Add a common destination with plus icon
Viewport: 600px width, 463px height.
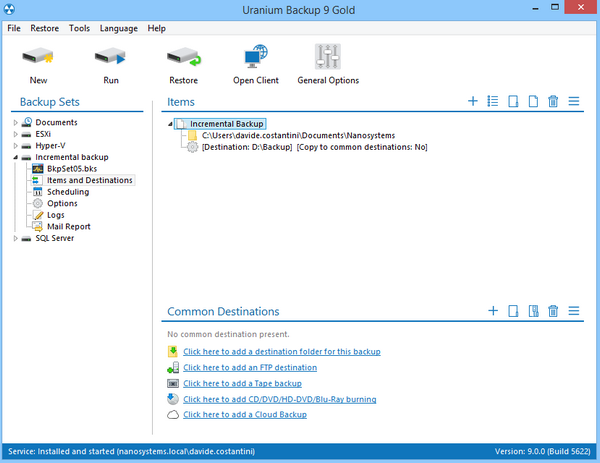pos(493,310)
